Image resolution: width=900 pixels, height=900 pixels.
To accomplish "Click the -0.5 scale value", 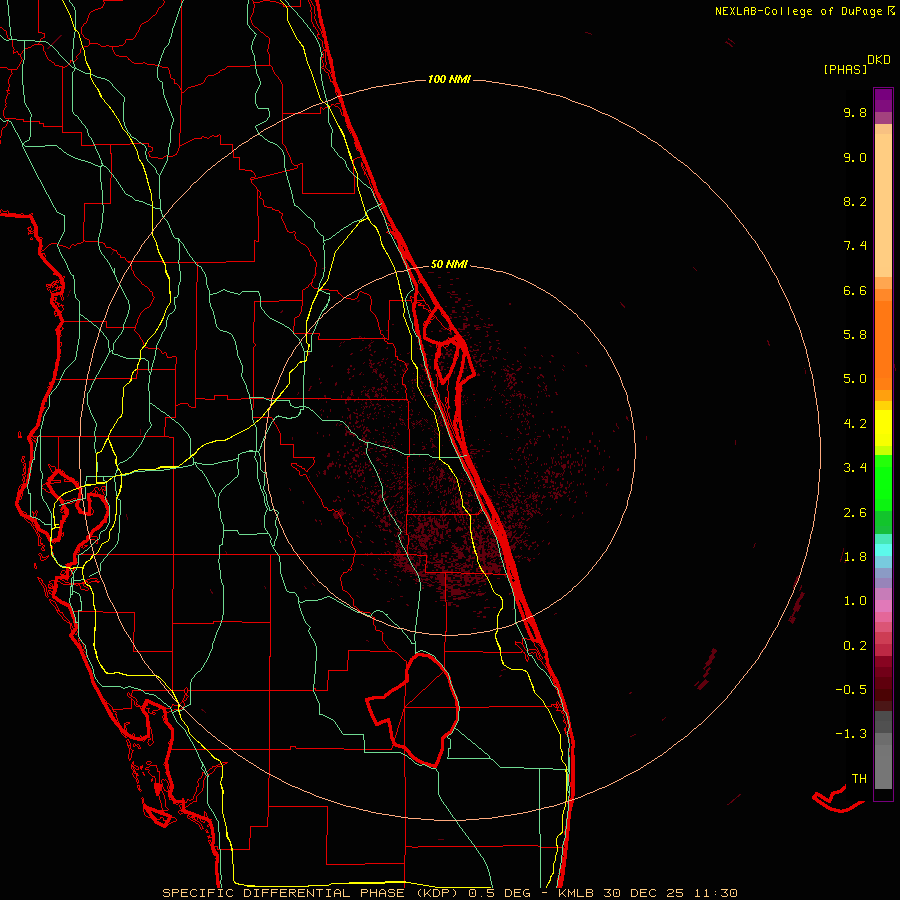I will pos(851,690).
